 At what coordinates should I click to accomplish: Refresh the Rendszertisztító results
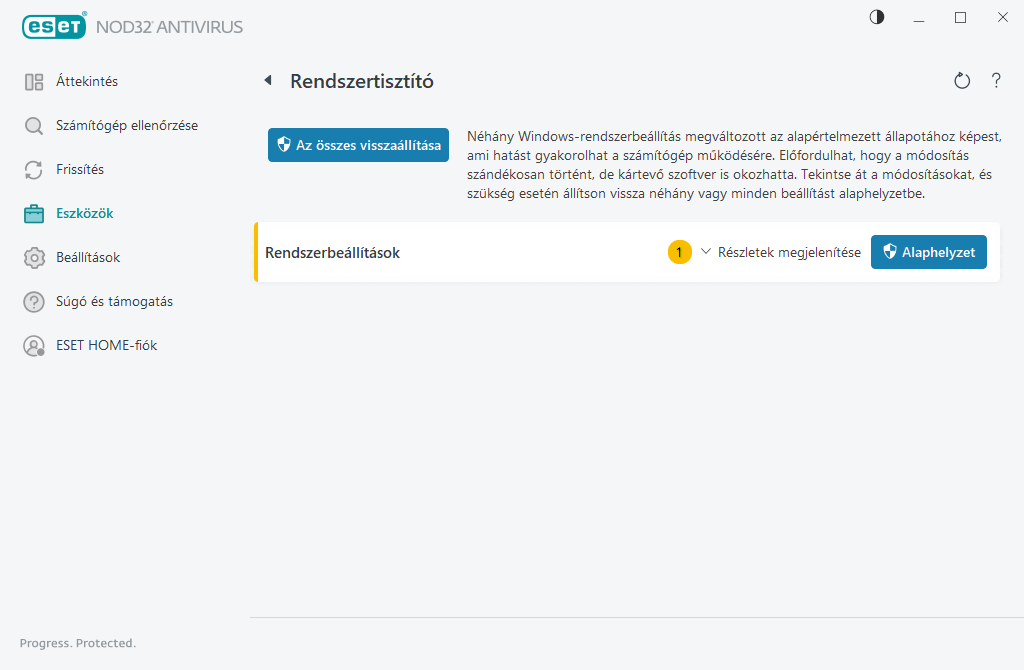click(962, 80)
